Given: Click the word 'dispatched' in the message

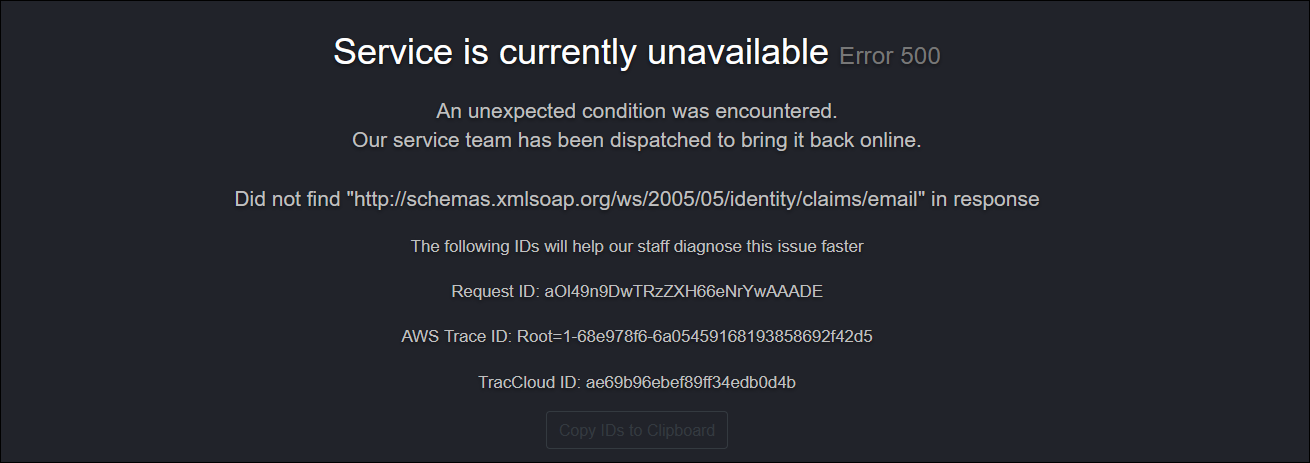Looking at the screenshot, I should [x=658, y=140].
